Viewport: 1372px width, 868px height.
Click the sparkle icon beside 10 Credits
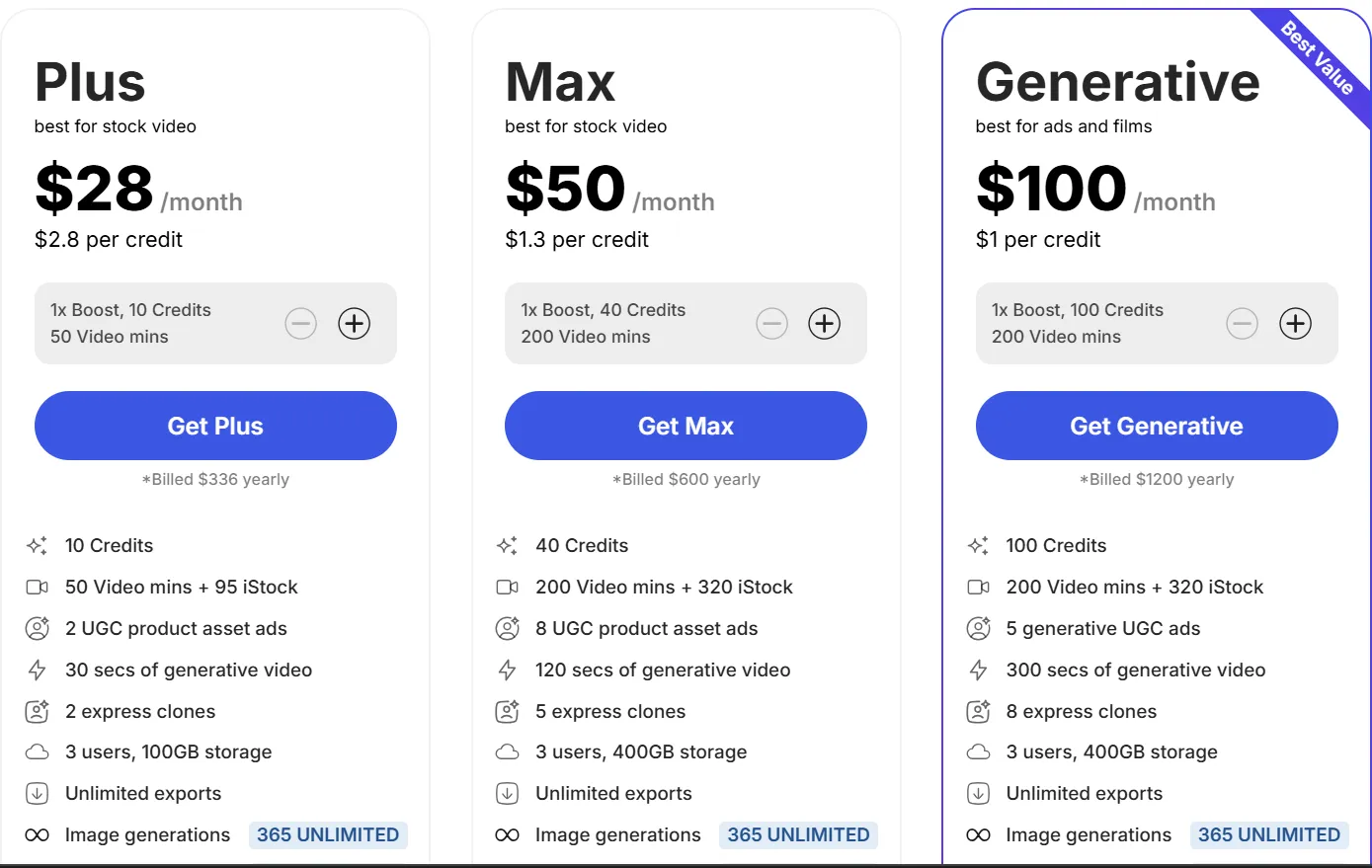[x=38, y=546]
